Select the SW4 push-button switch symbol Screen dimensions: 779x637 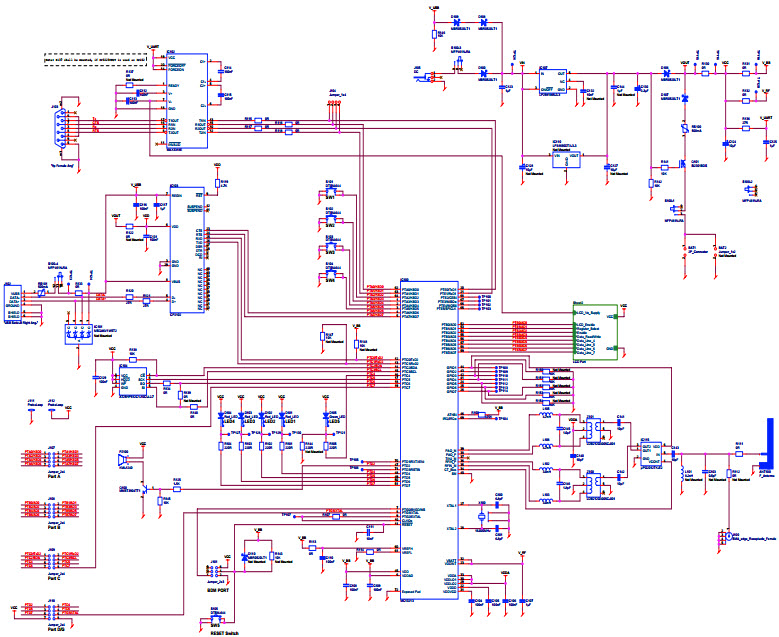coord(332,273)
